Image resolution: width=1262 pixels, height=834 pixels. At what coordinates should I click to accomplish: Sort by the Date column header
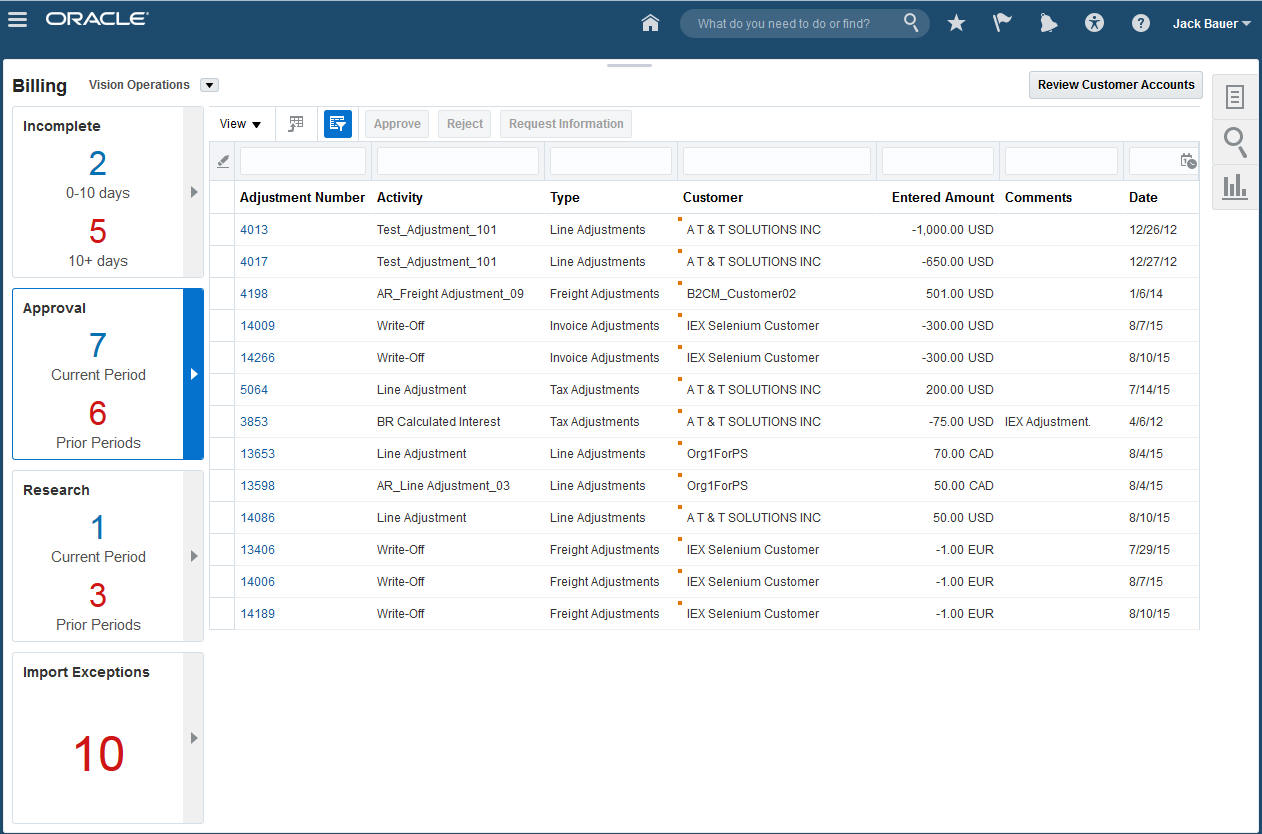coord(1143,198)
